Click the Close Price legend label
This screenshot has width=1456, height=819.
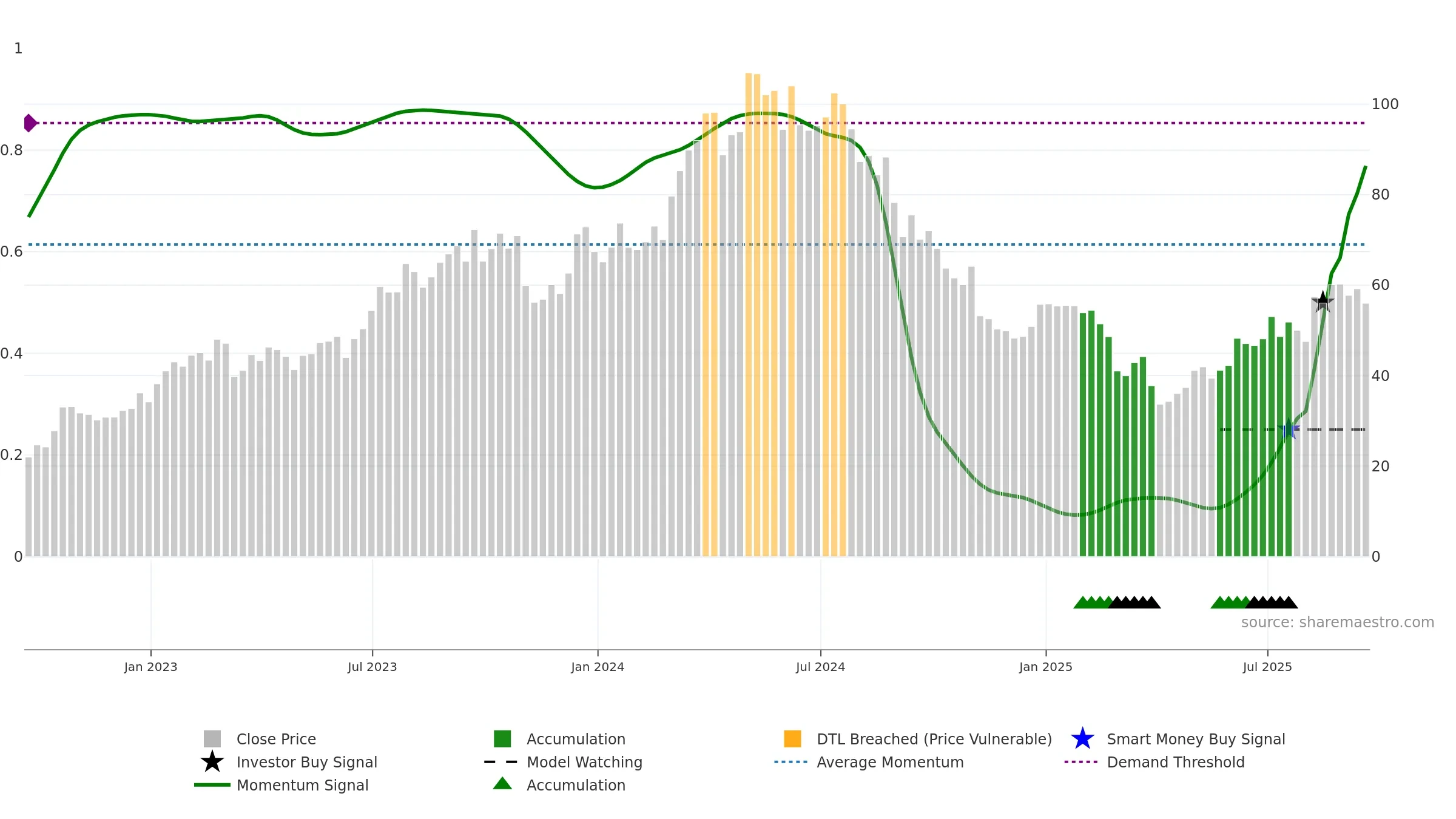pyautogui.click(x=276, y=739)
